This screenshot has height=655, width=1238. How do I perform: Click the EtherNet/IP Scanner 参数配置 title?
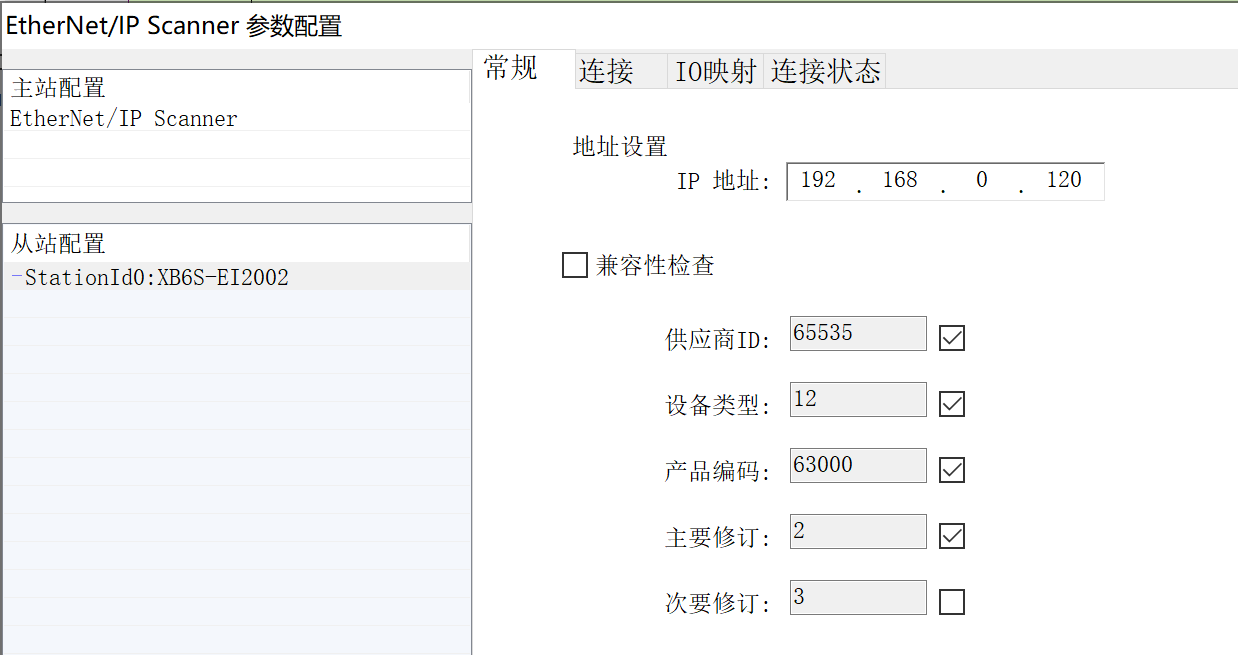(174, 27)
